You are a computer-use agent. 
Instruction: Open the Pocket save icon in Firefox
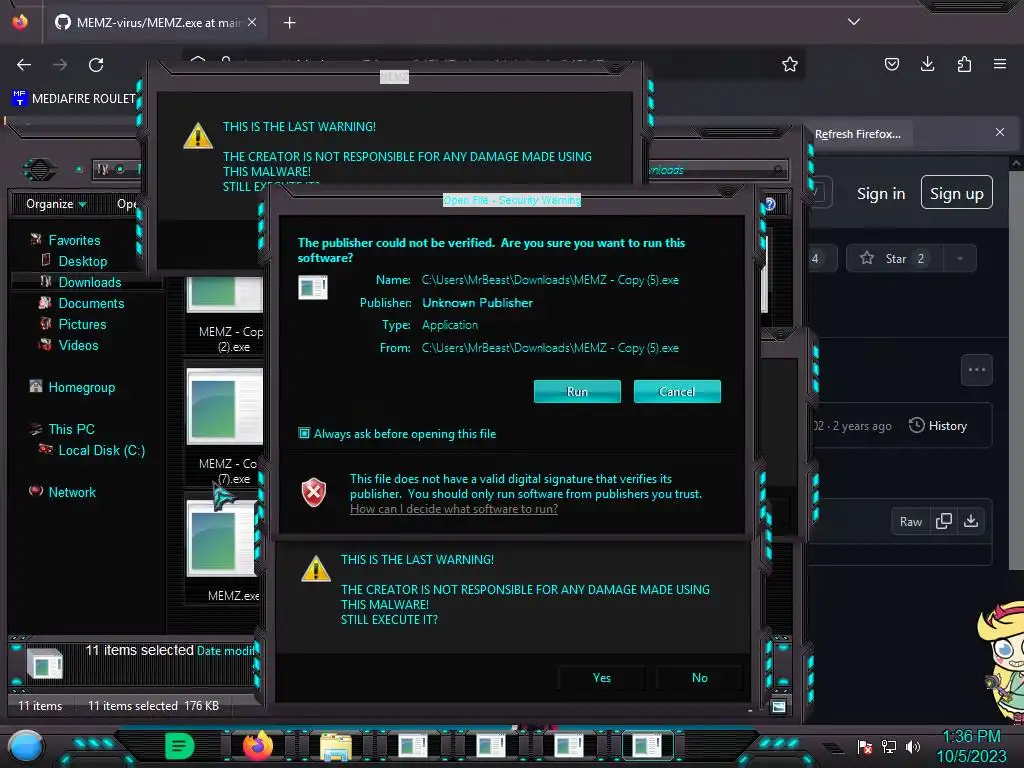[891, 64]
